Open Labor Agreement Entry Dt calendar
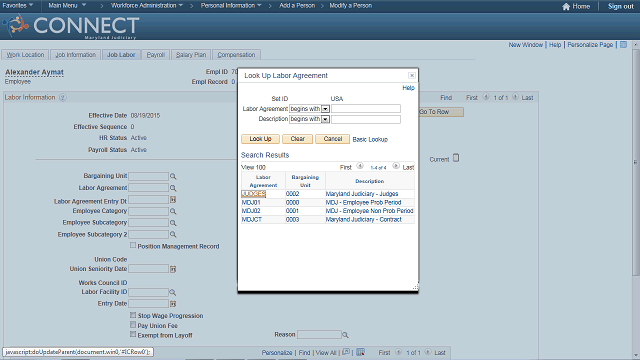This screenshot has width=640, height=360. tap(173, 200)
